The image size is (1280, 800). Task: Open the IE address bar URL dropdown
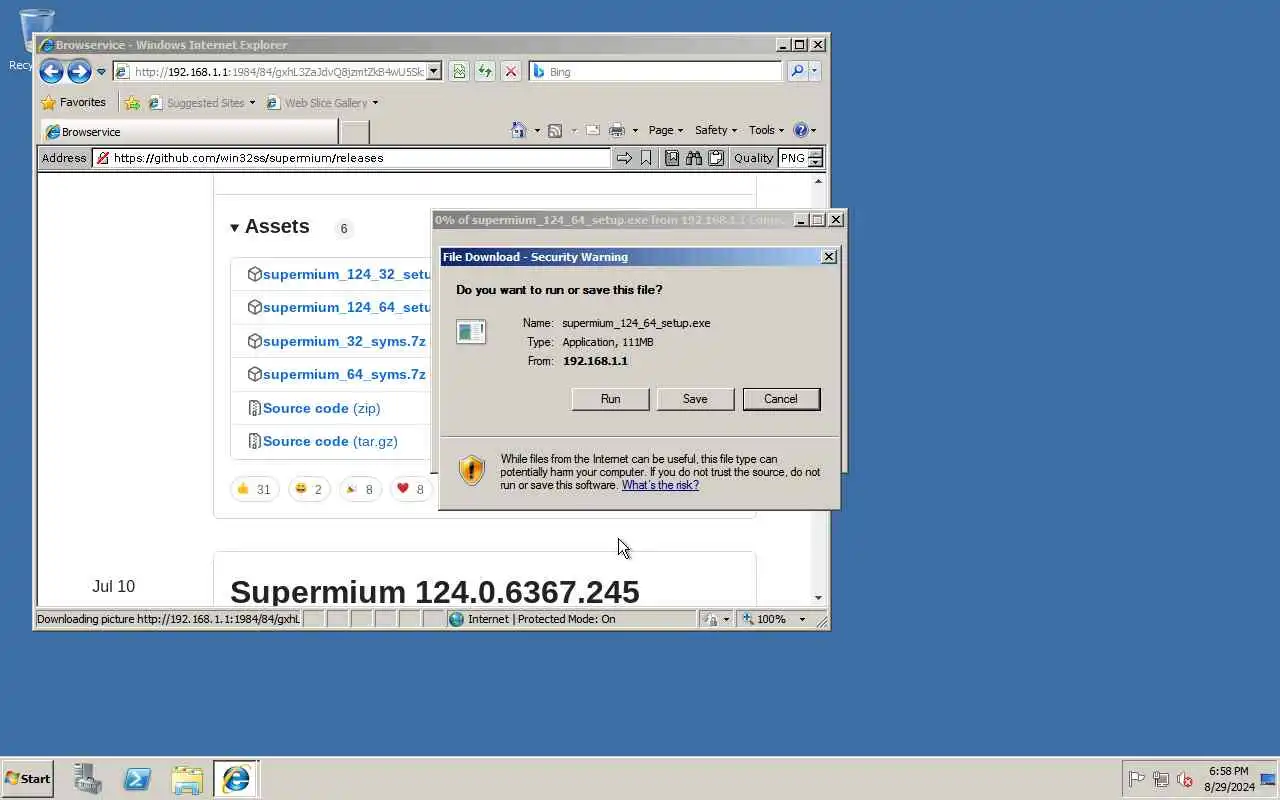[433, 71]
